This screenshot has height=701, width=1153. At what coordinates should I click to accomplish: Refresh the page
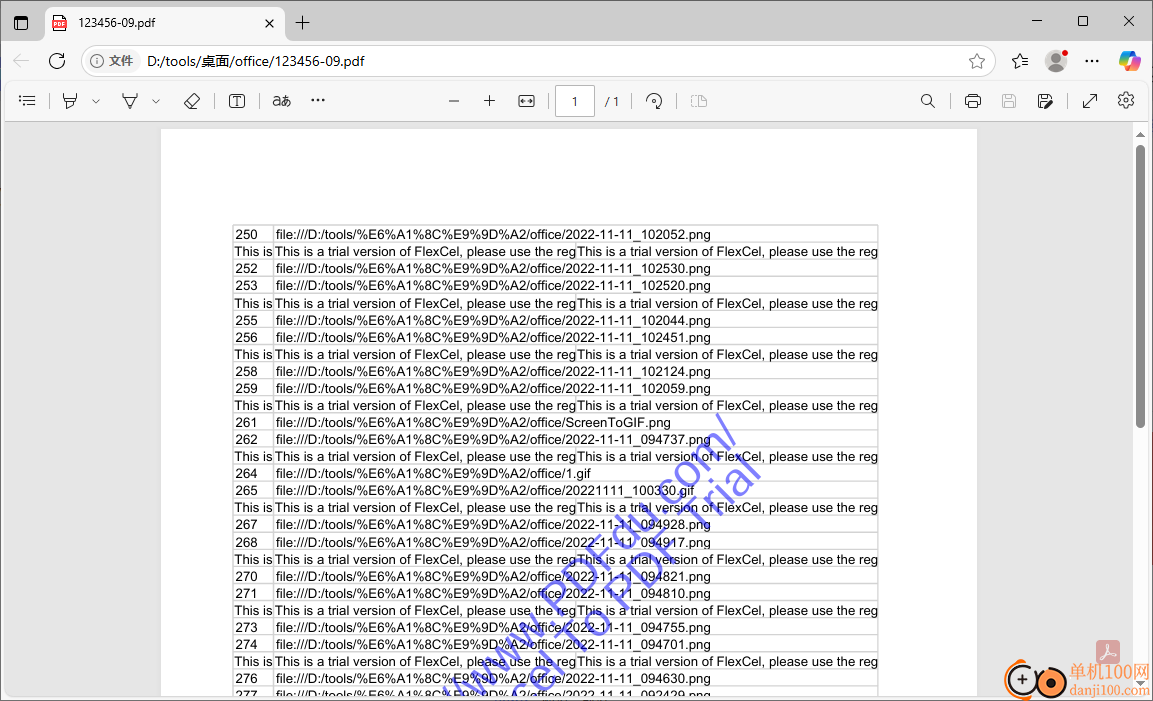tap(57, 61)
